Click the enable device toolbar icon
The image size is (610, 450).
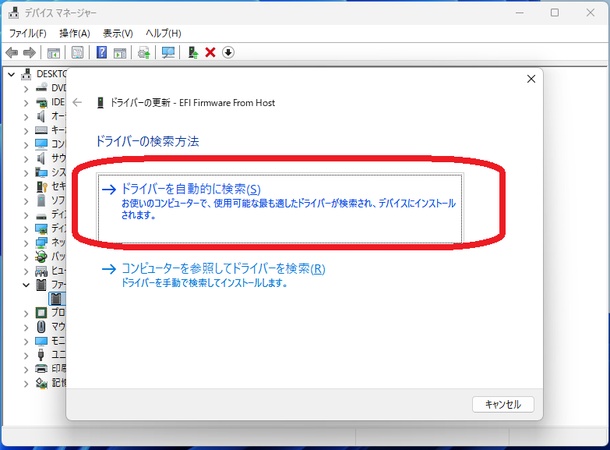click(x=193, y=52)
